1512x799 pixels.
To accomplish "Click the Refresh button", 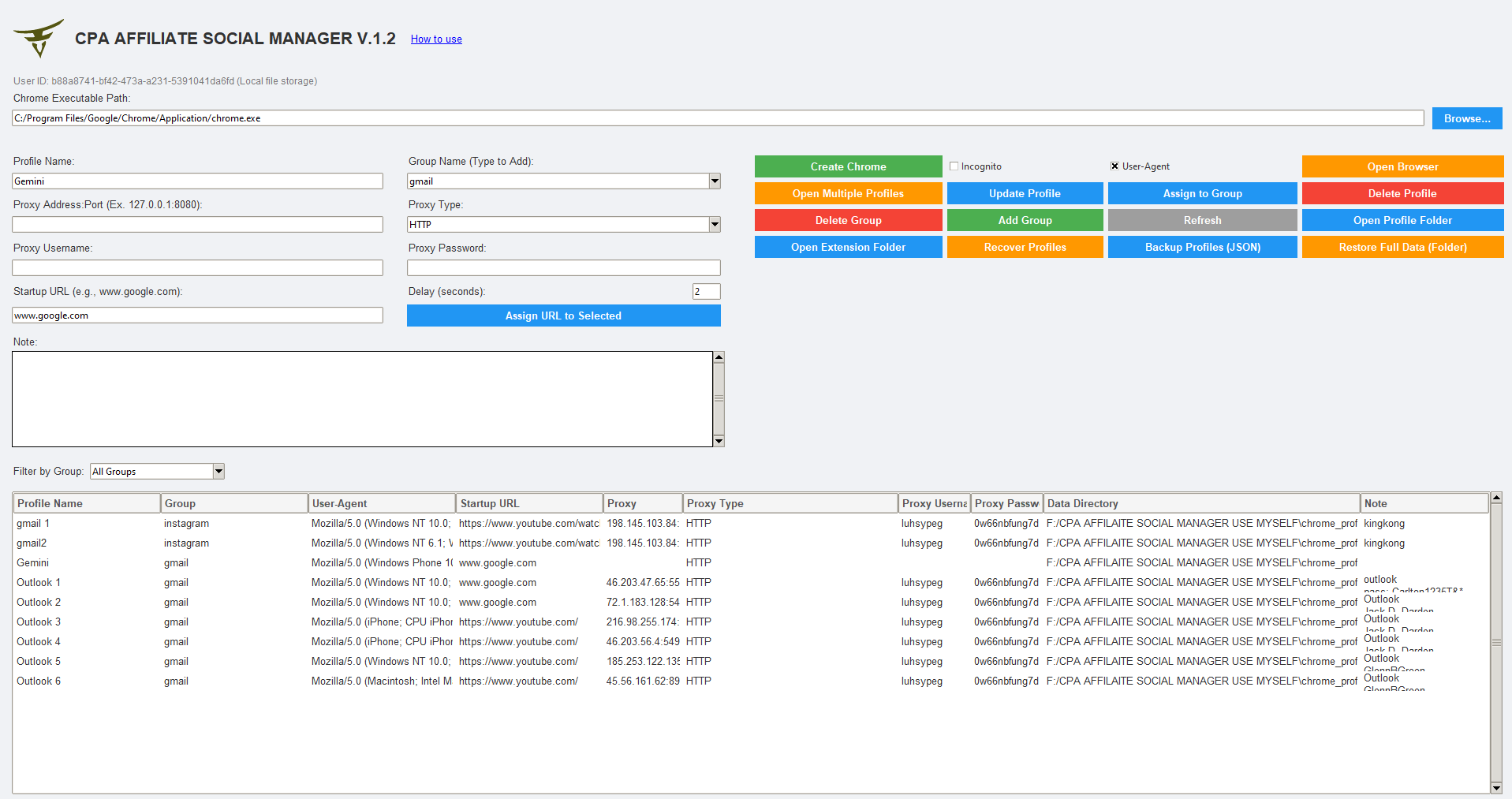I will pyautogui.click(x=1202, y=220).
